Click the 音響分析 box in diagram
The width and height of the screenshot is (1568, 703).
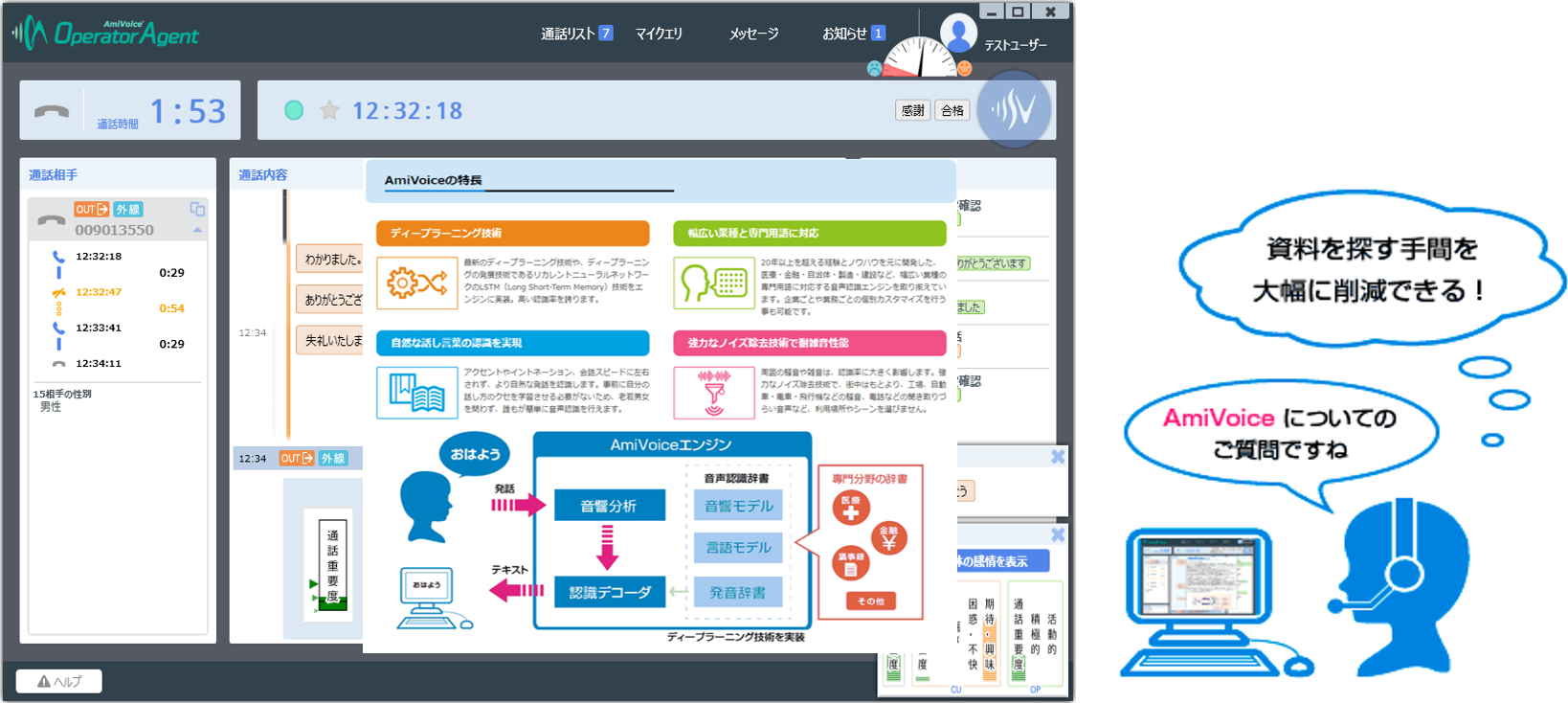[609, 506]
